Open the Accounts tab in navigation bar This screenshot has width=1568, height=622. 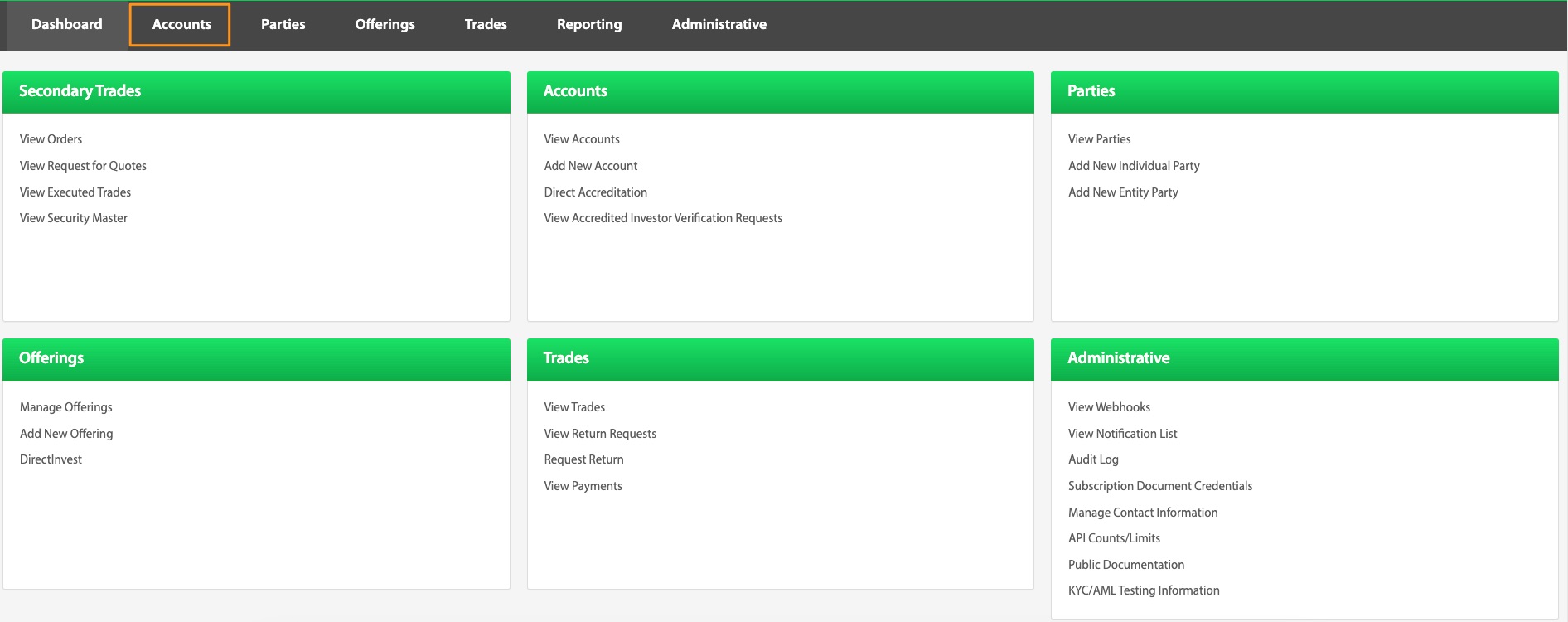point(181,24)
